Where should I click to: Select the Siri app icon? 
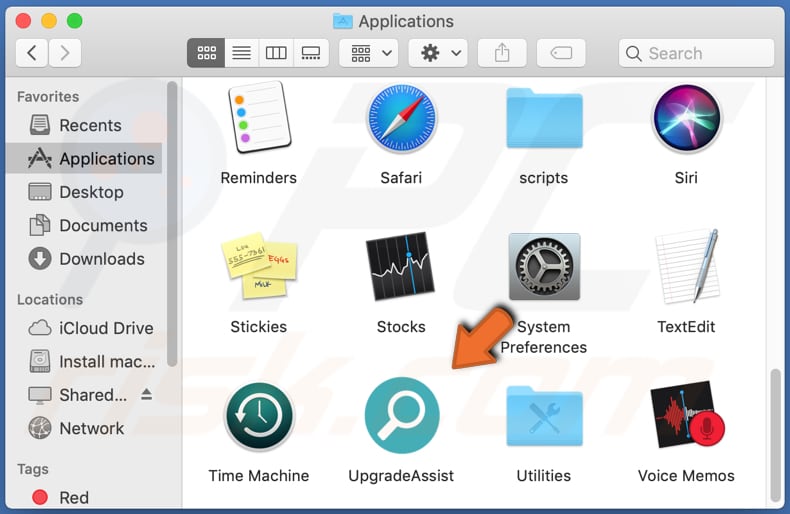tap(686, 119)
